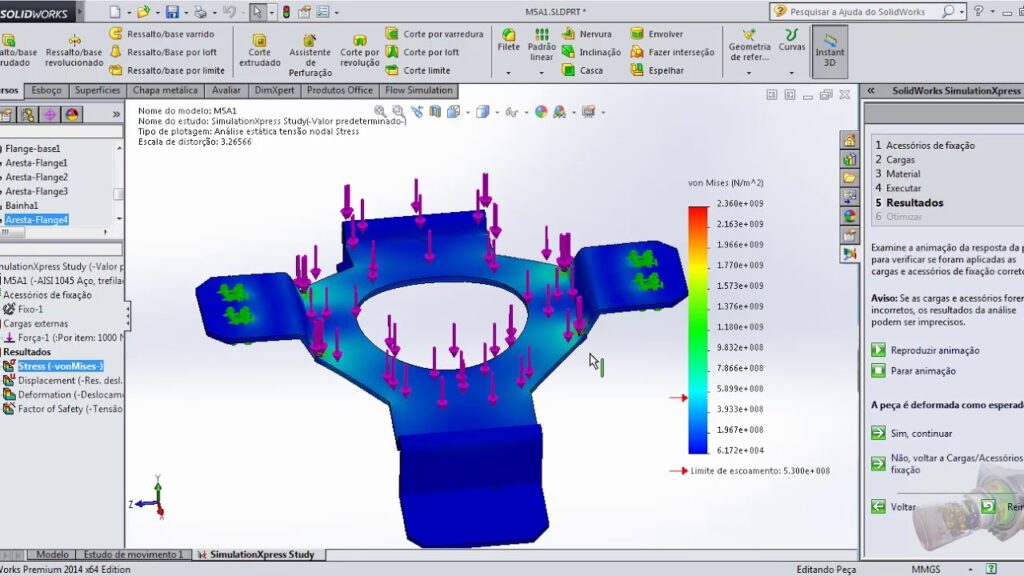Open the unit system MMGS dropdown
This screenshot has width=1024, height=576.
click(x=970, y=569)
